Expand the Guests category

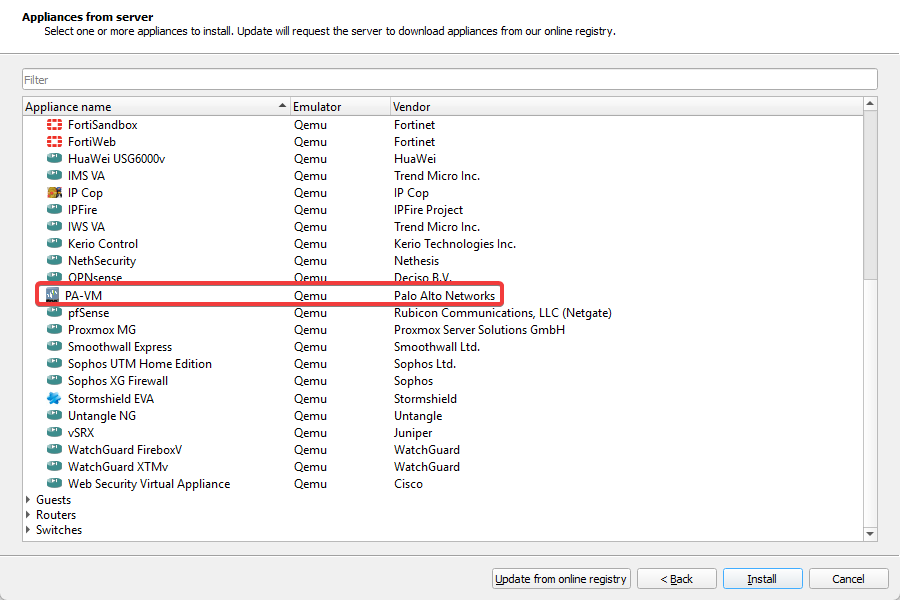[28, 500]
